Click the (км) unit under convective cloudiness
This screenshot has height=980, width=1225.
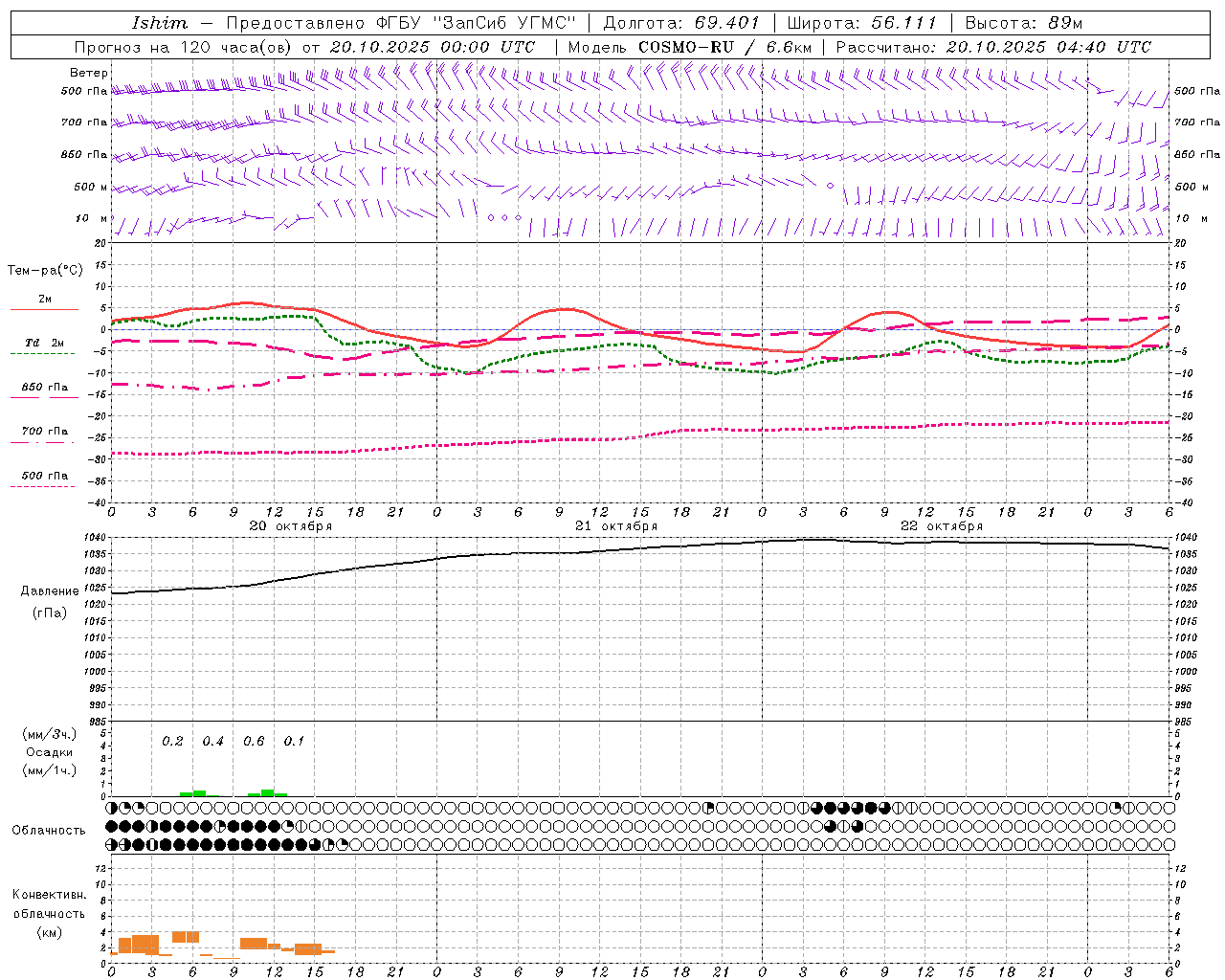click(50, 933)
